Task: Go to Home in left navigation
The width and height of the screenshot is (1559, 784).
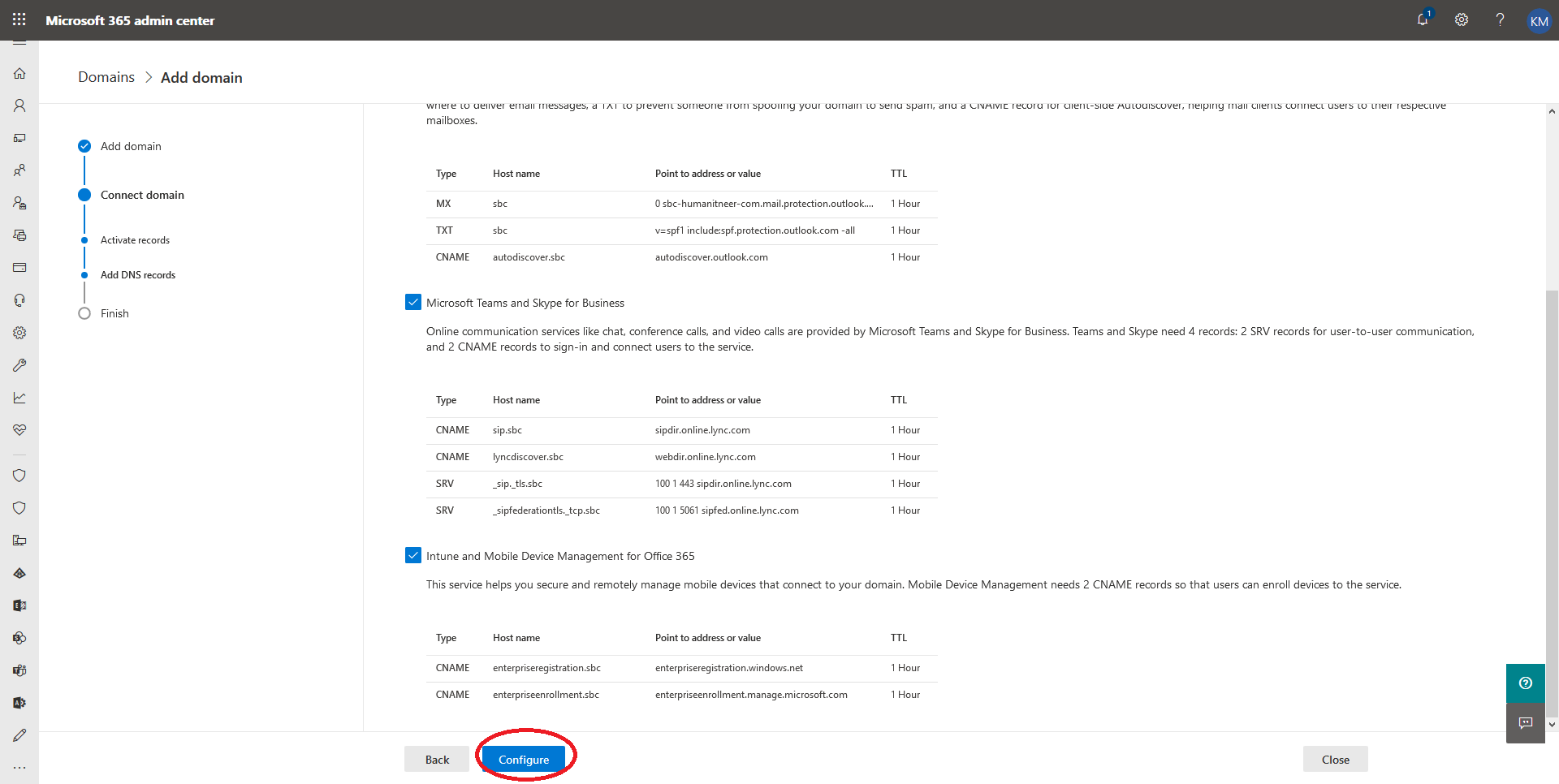Action: point(19,73)
